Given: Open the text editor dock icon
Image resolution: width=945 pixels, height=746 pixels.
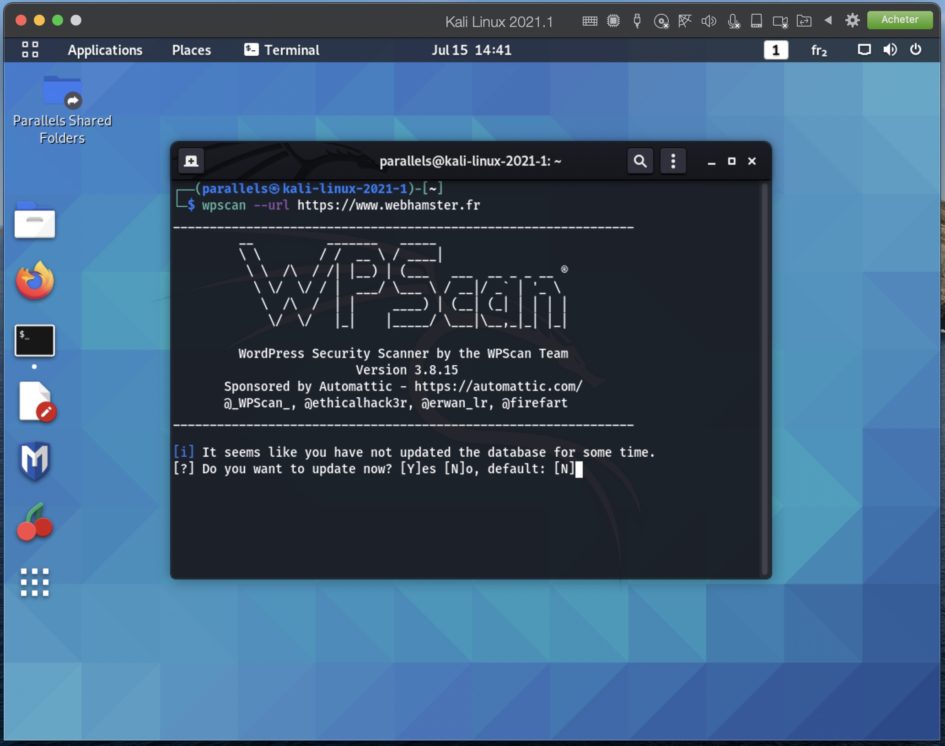Looking at the screenshot, I should tap(37, 401).
